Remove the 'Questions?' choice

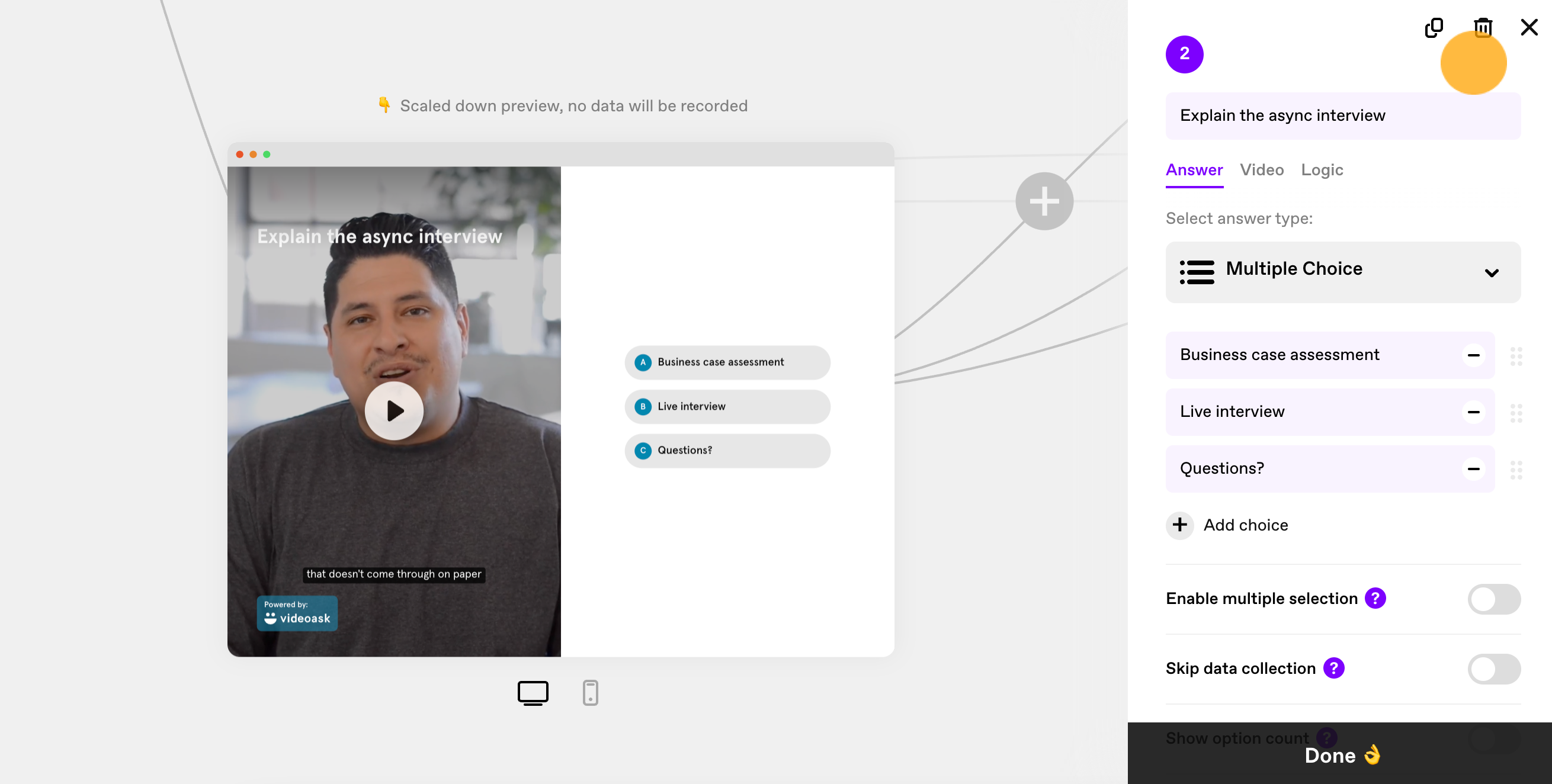click(x=1473, y=469)
